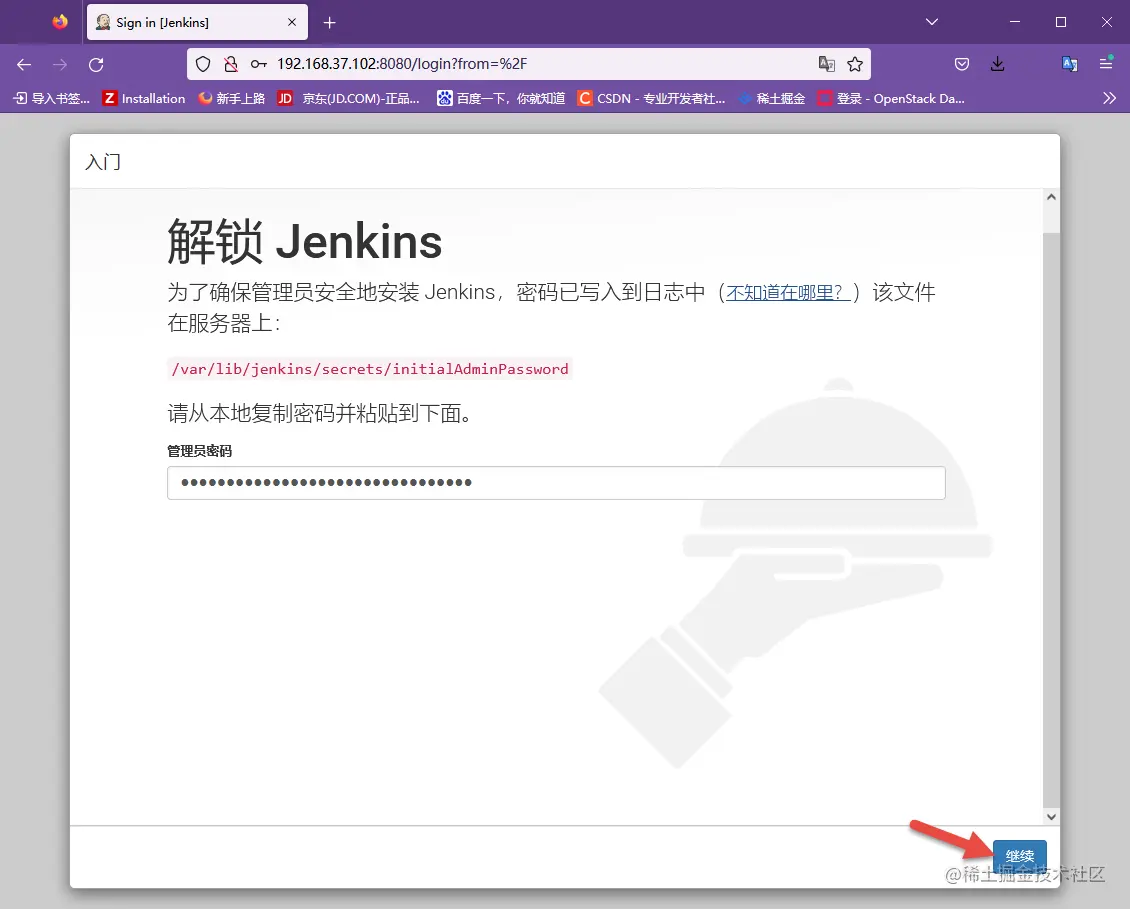1130x909 pixels.
Task: Click the translation extension icon in toolbar
Action: click(1069, 64)
